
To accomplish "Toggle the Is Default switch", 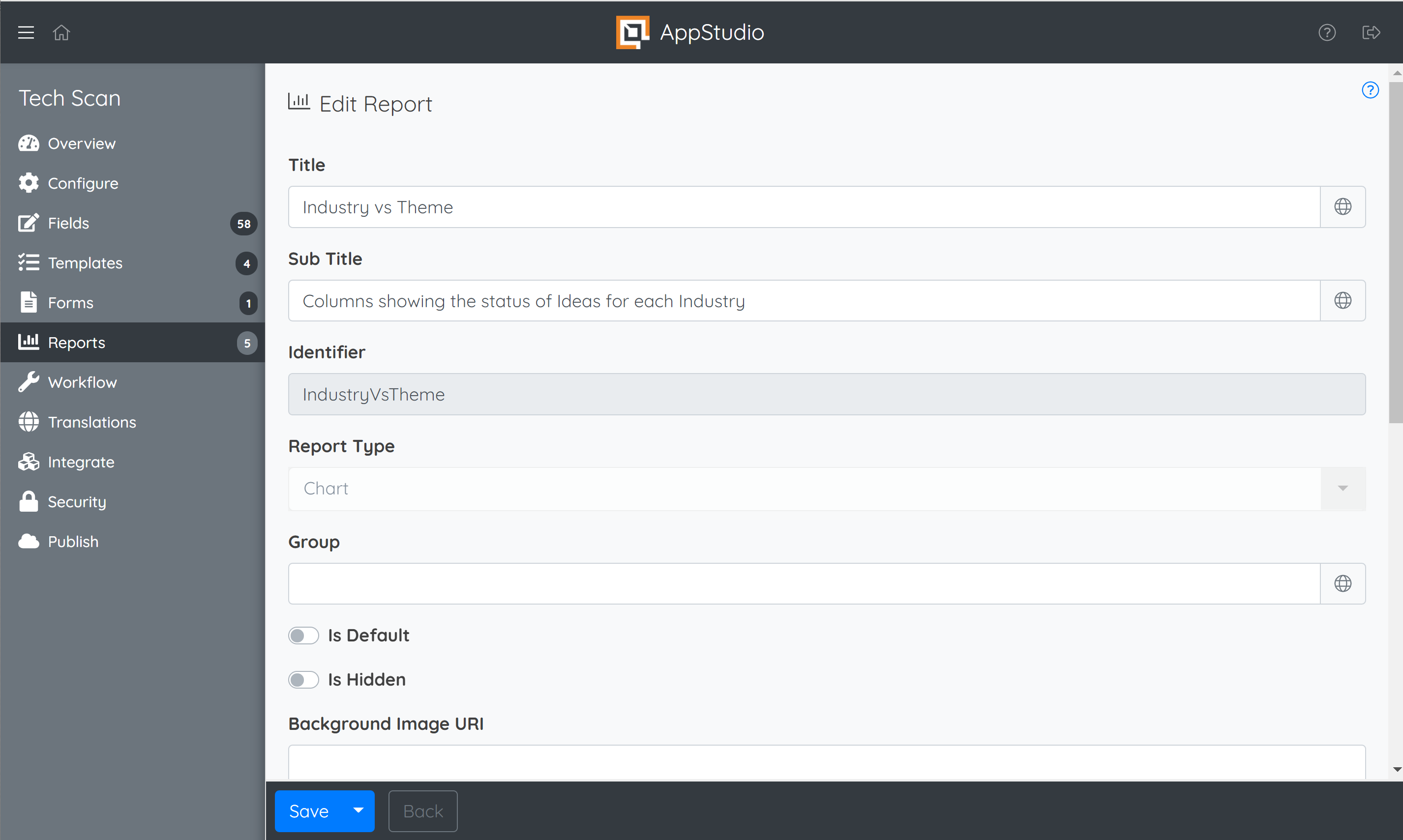I will [x=303, y=636].
